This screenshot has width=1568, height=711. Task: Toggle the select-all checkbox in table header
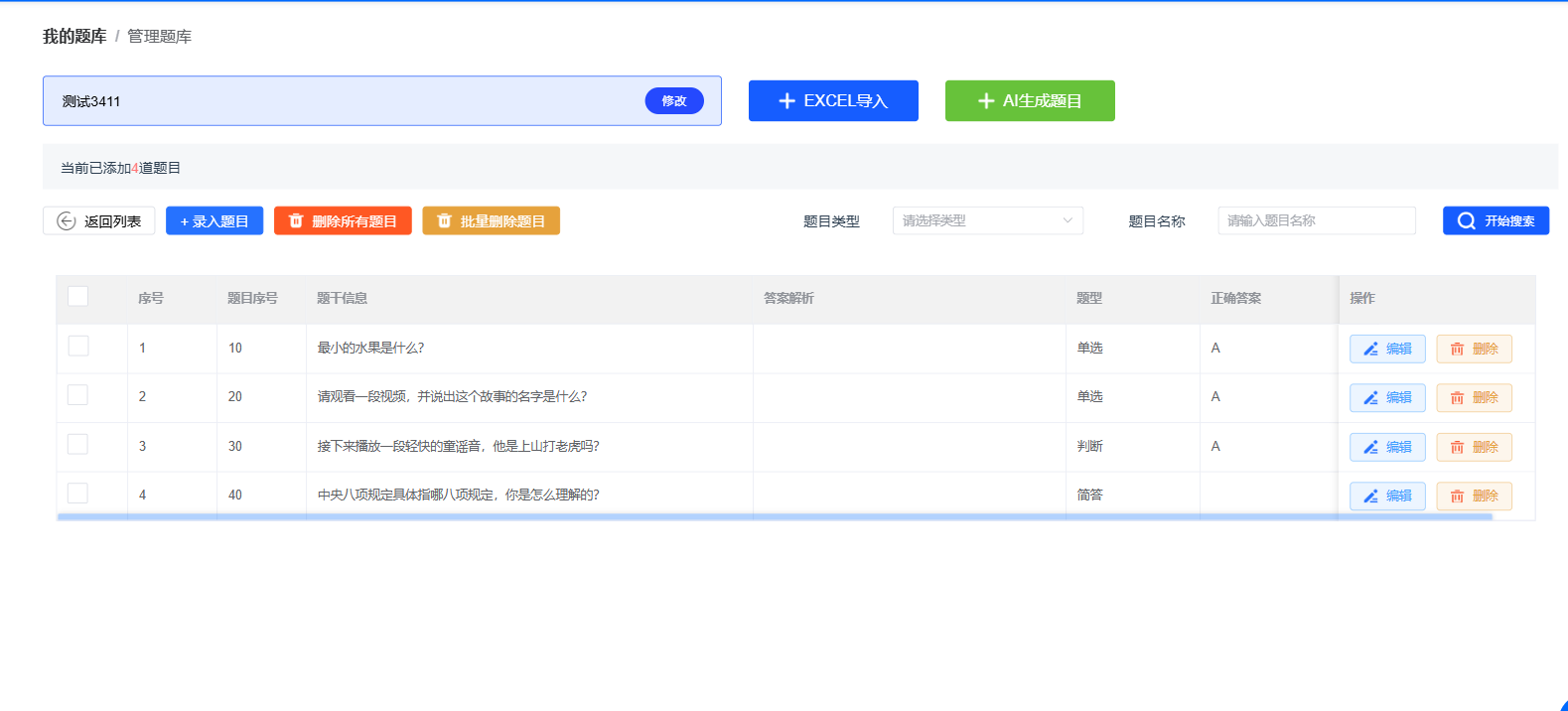pos(78,296)
